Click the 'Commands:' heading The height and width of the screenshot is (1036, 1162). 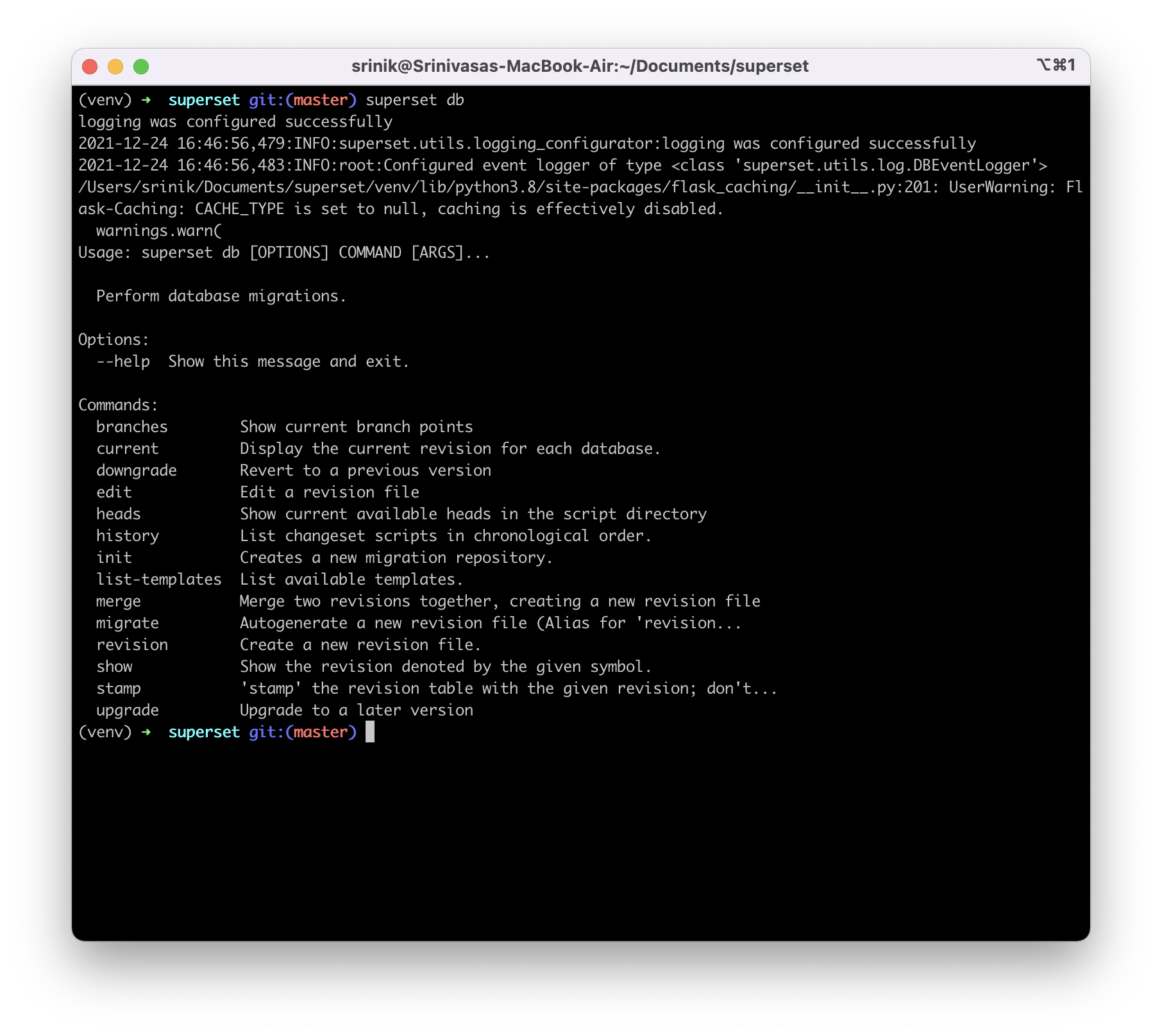[118, 405]
